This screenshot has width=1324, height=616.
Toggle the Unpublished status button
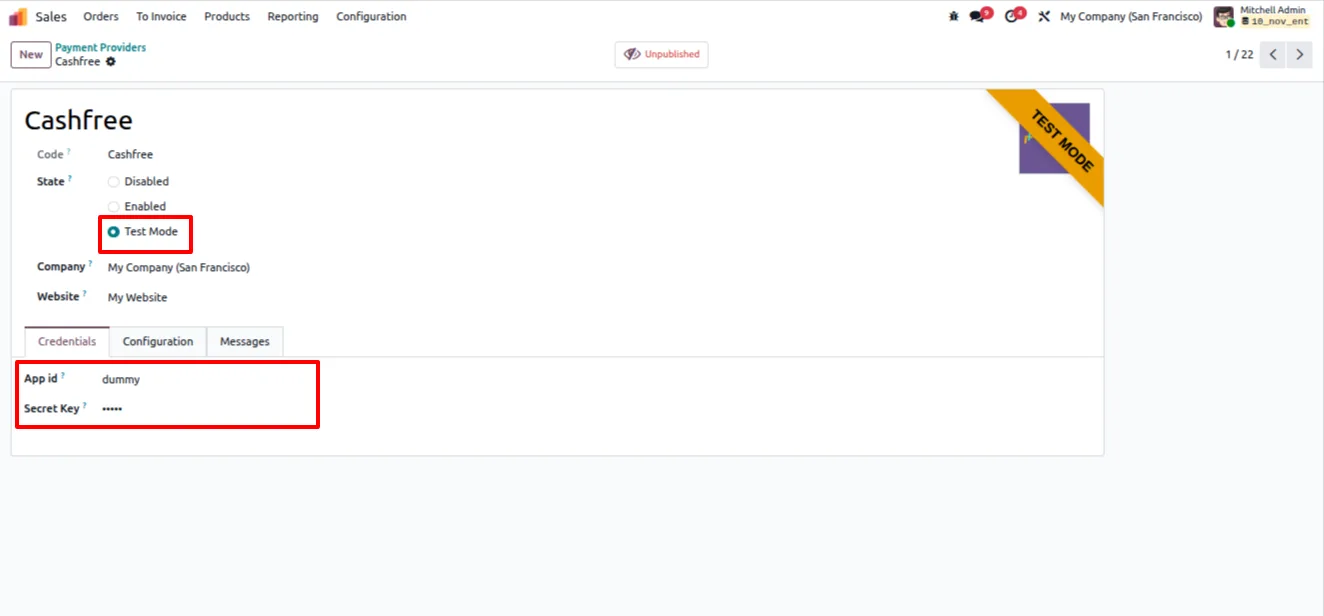(x=661, y=54)
